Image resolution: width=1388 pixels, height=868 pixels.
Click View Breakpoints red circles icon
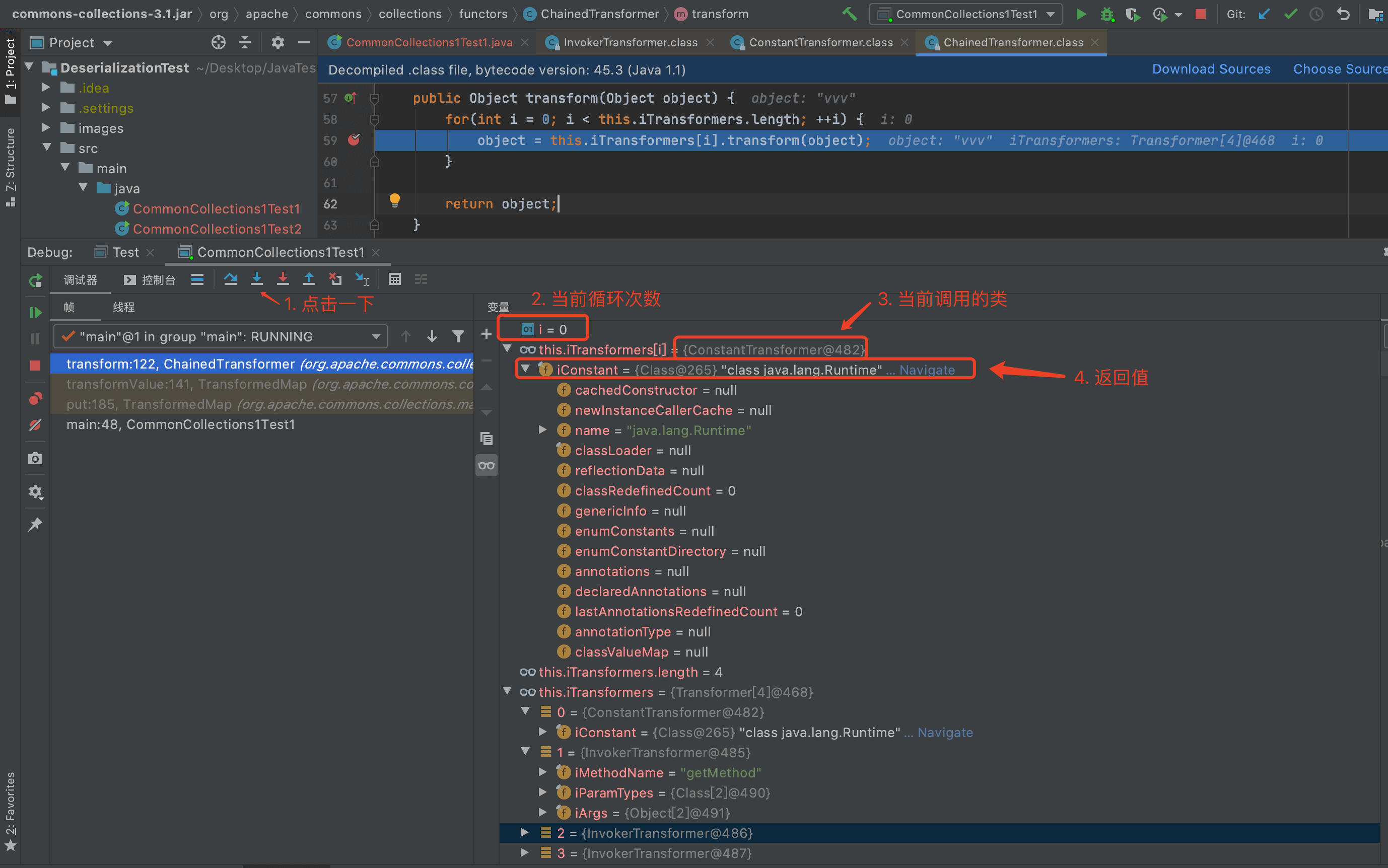[36, 398]
